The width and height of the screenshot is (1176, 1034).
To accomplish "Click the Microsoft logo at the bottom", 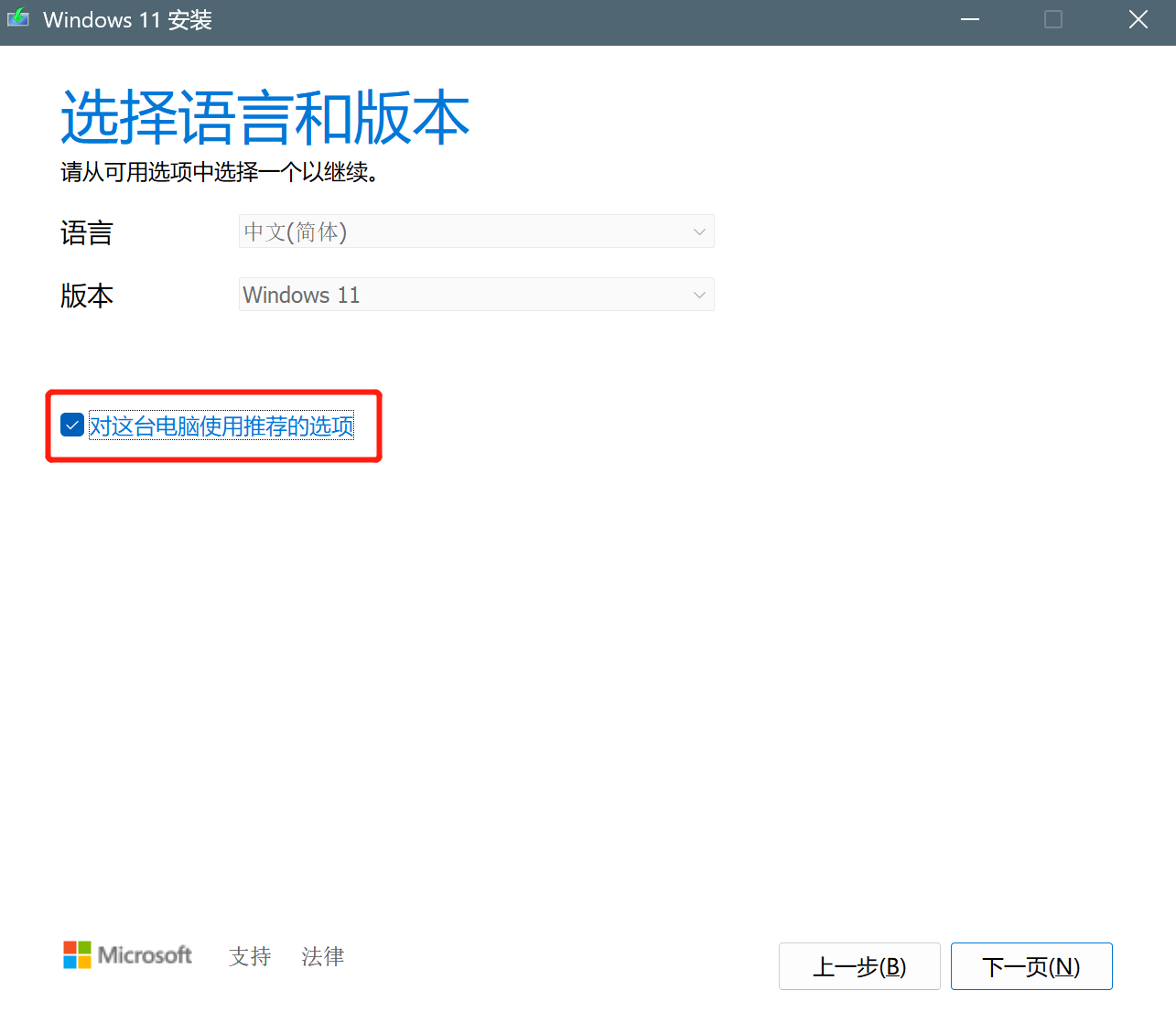I will coord(127,954).
